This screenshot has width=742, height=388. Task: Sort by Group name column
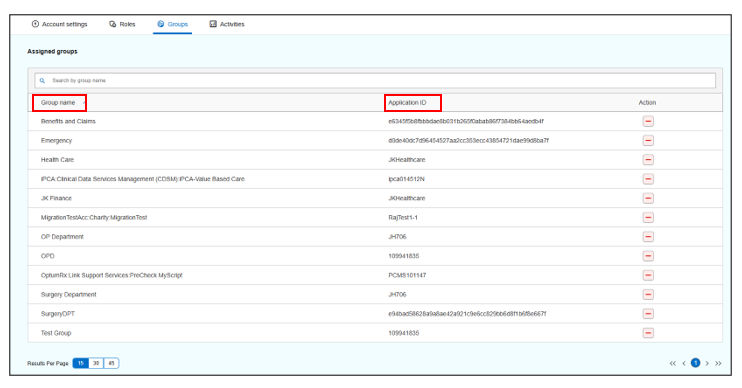point(58,103)
